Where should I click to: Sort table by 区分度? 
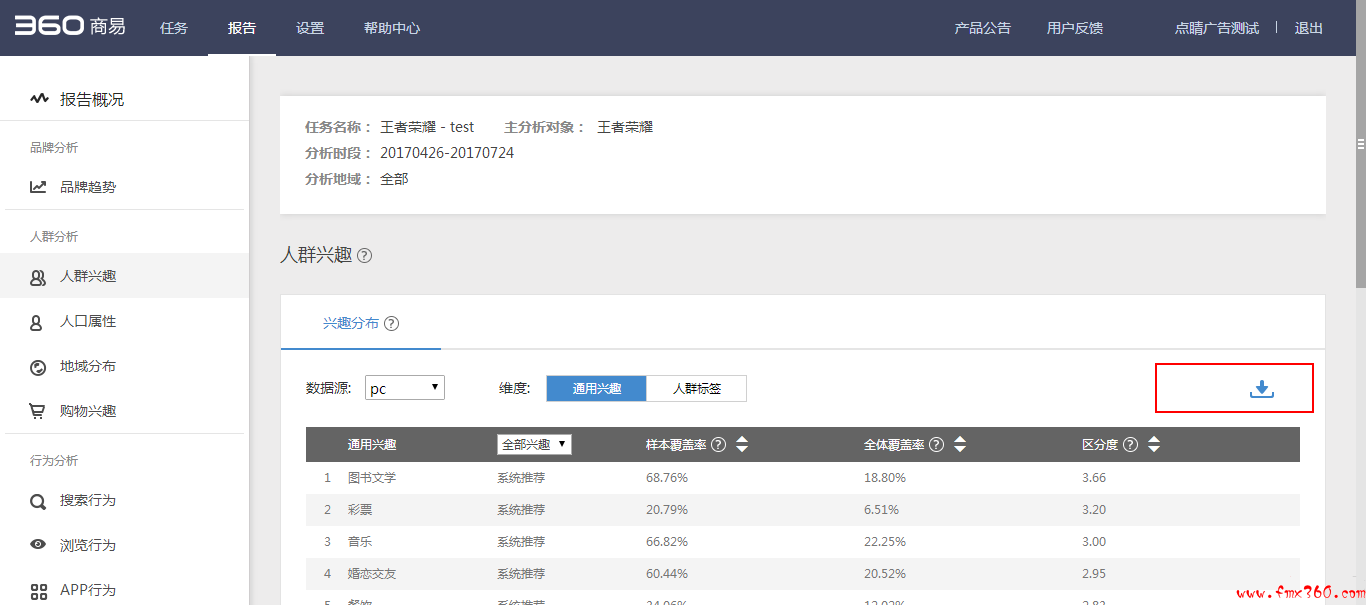point(1154,445)
